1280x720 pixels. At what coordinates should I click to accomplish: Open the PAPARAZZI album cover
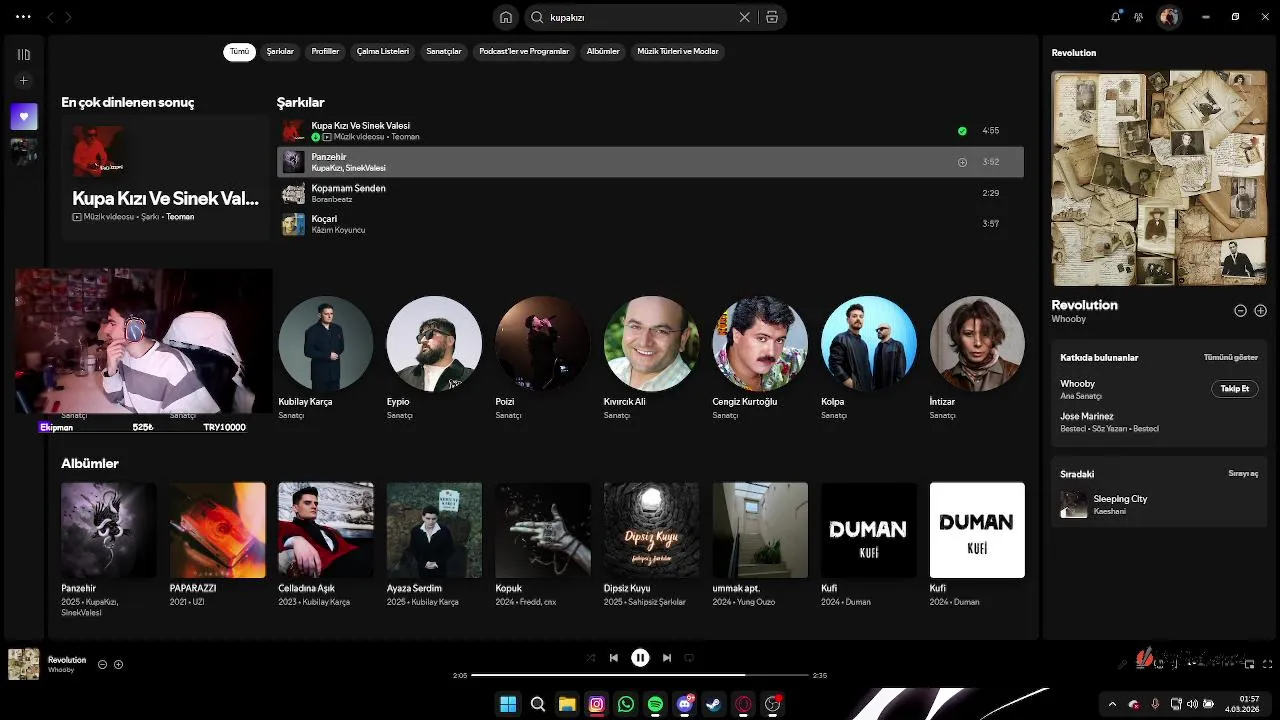click(x=217, y=530)
